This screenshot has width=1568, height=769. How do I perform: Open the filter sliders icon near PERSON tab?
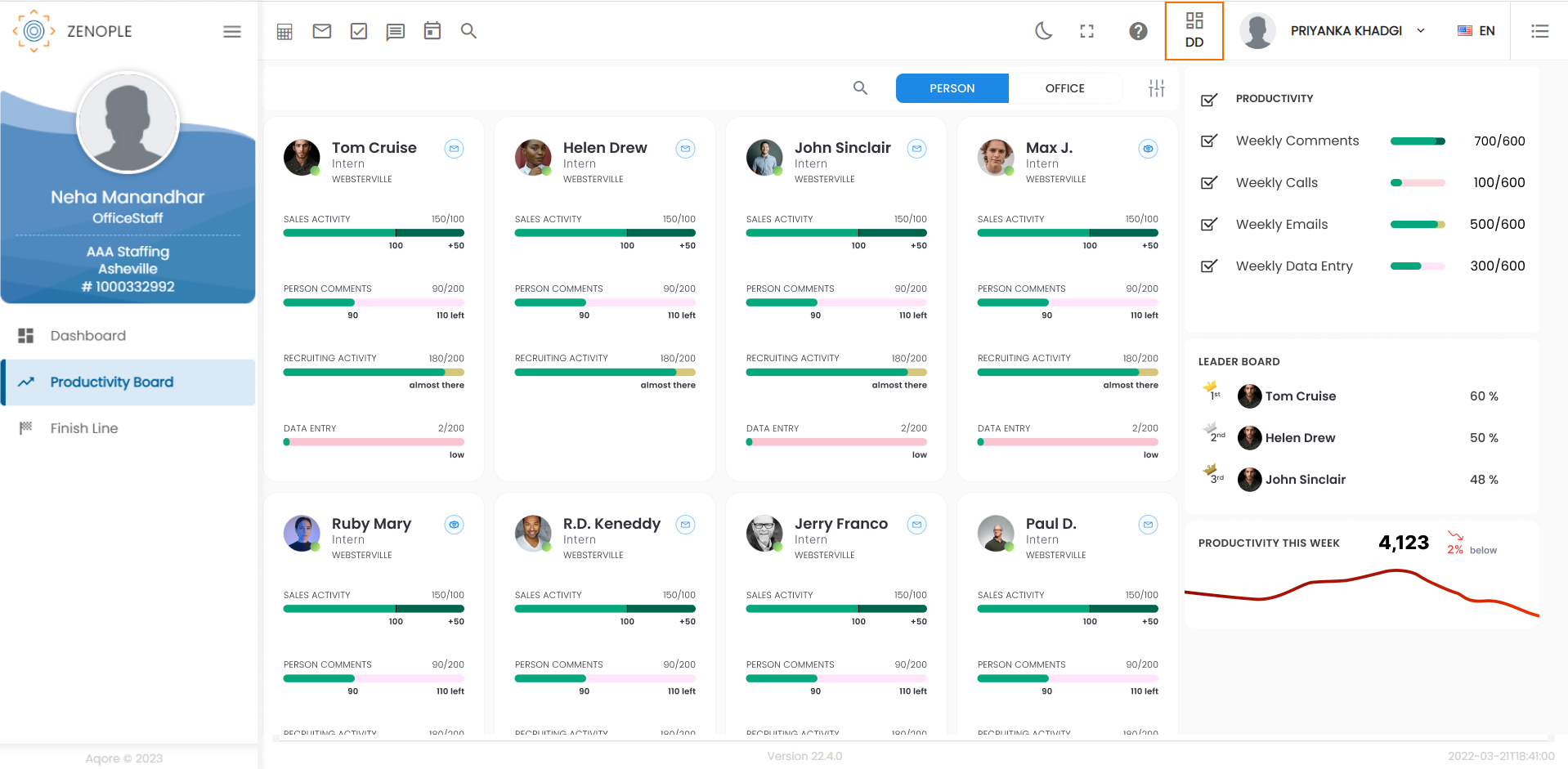click(1155, 88)
